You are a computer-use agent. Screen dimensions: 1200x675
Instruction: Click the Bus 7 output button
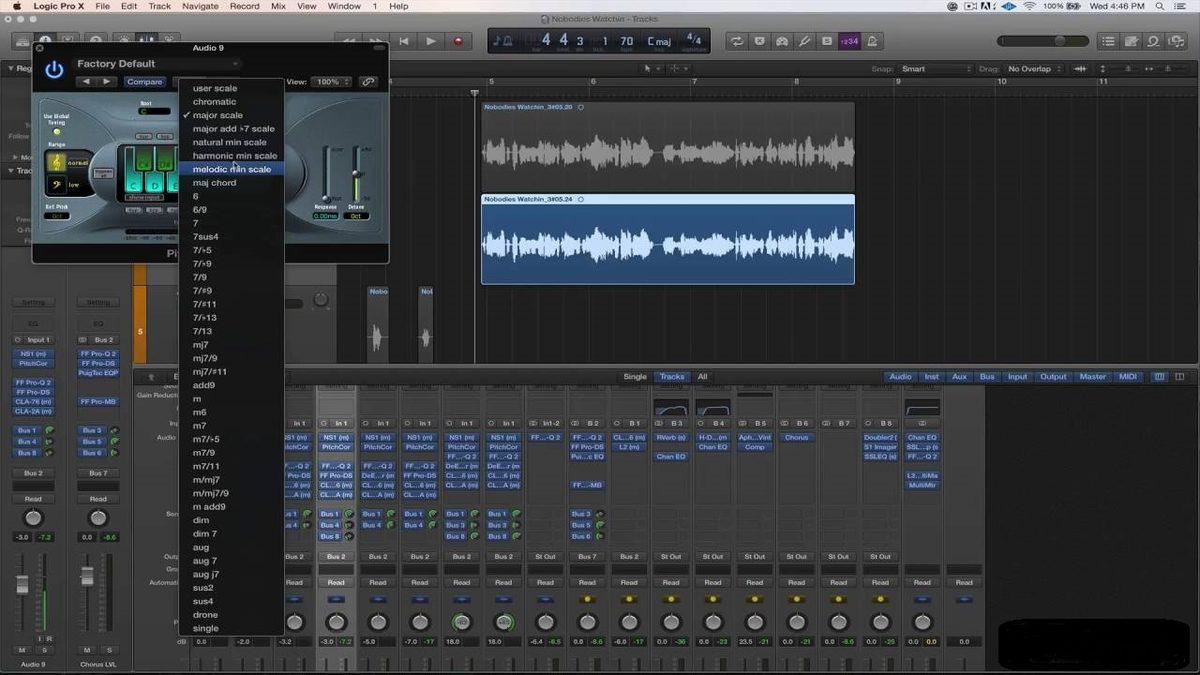(98, 473)
